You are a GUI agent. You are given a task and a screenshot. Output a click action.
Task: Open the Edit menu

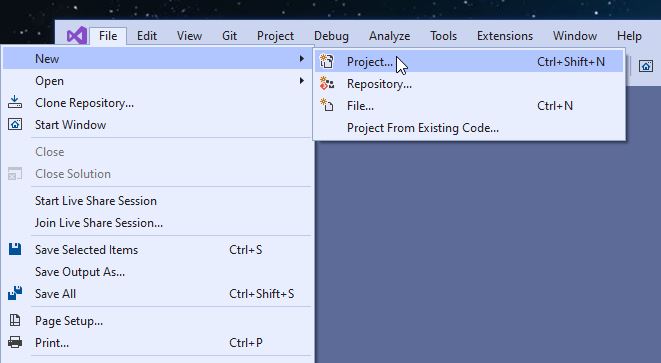(147, 36)
